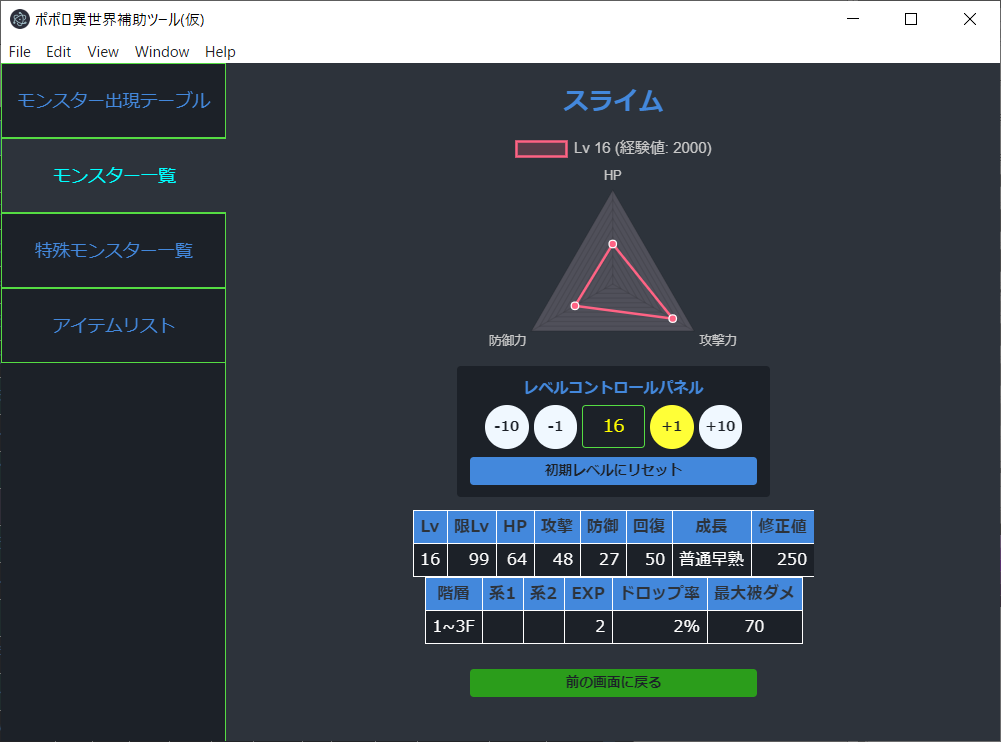Open the File menu
The height and width of the screenshot is (742, 1001).
20,52
